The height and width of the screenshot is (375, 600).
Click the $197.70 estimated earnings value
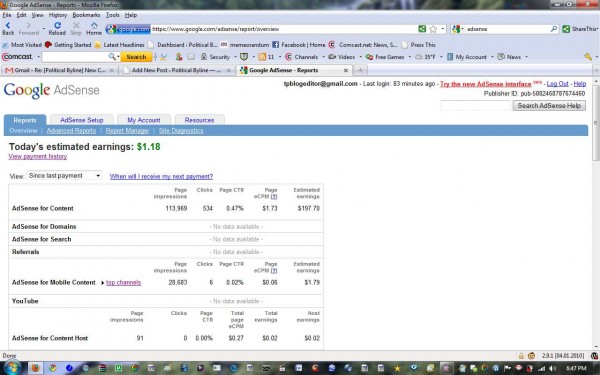click(x=308, y=209)
